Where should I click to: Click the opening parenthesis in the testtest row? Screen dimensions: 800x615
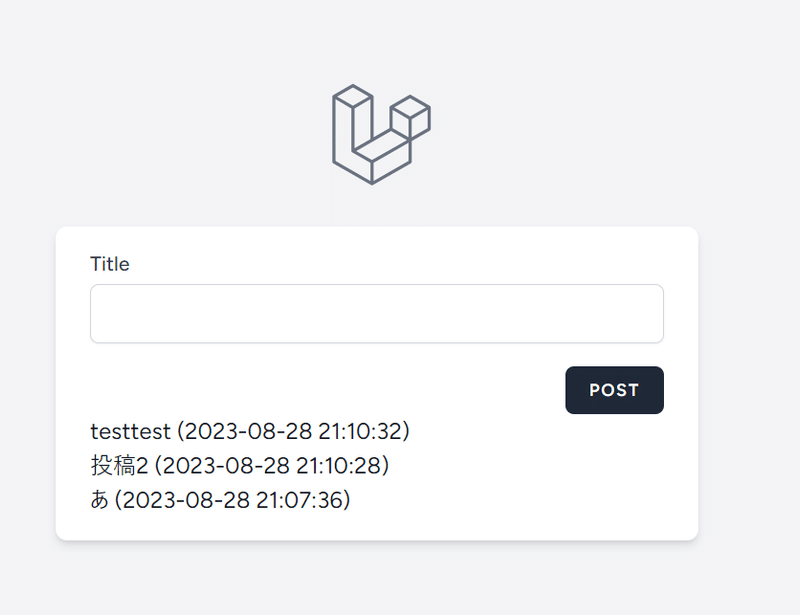180,432
